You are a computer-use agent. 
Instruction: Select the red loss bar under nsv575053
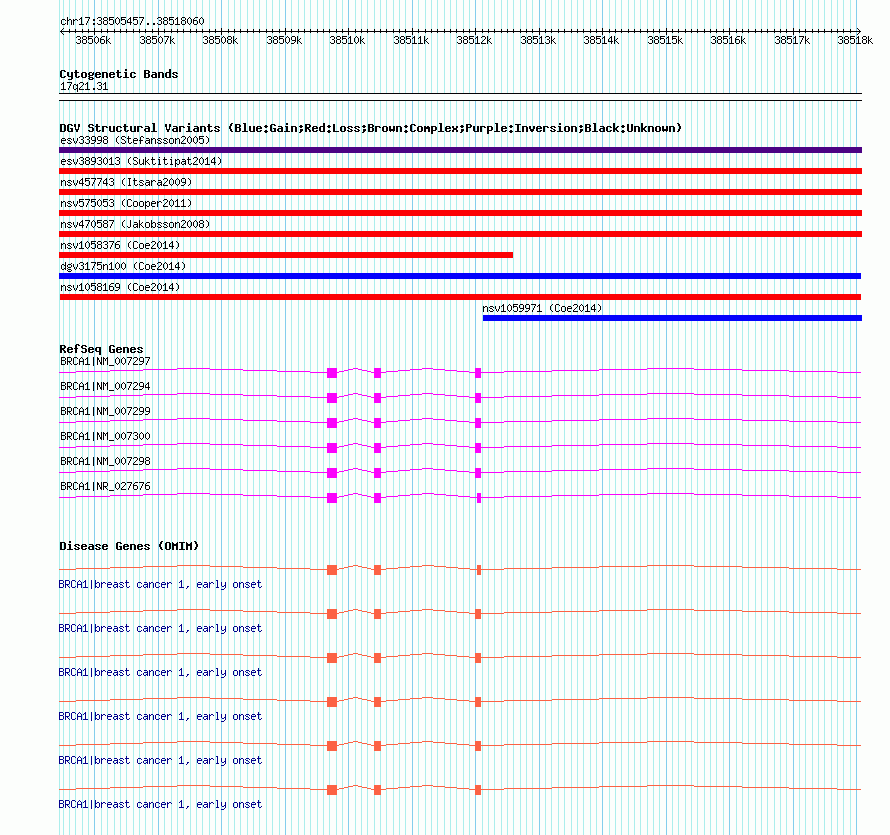tap(460, 213)
